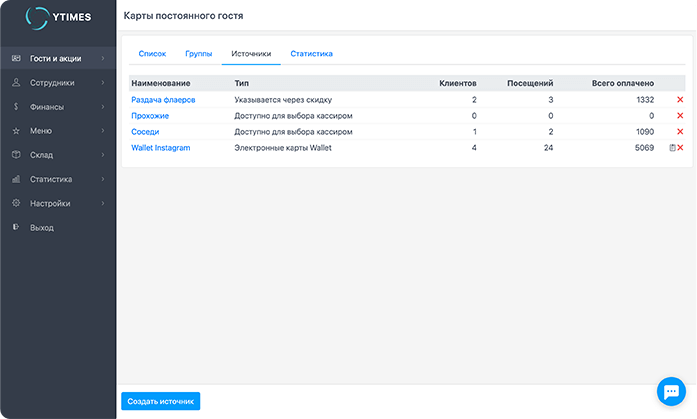The image size is (697, 419).
Task: Delete the Раздача флаеров source row
Action: coord(680,100)
